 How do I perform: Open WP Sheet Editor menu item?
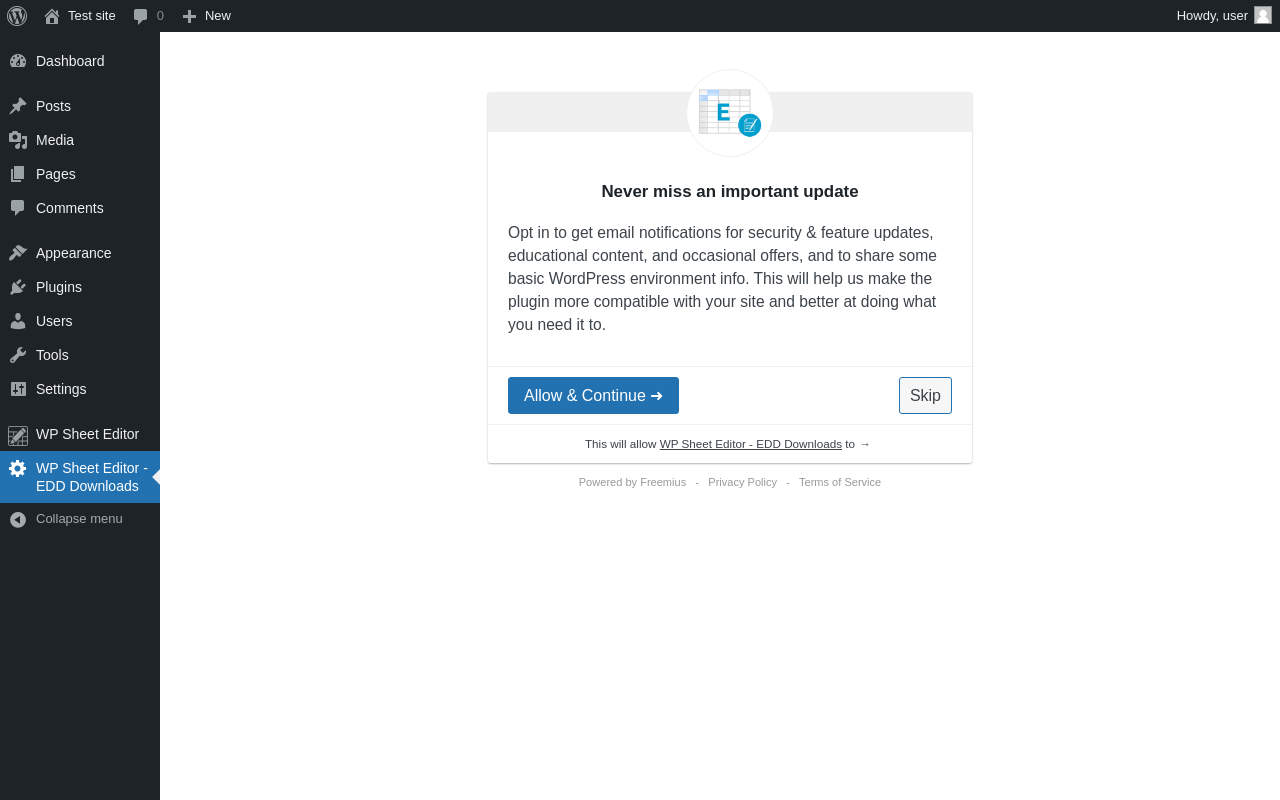click(x=80, y=434)
